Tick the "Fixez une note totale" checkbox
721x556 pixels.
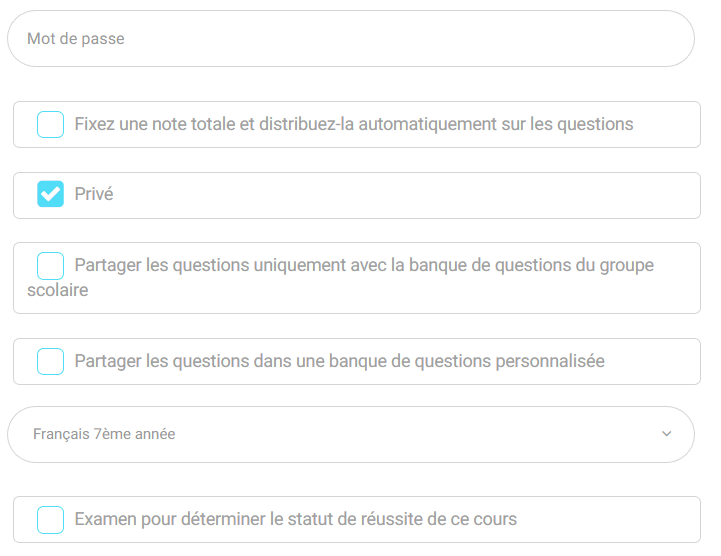pyautogui.click(x=50, y=125)
